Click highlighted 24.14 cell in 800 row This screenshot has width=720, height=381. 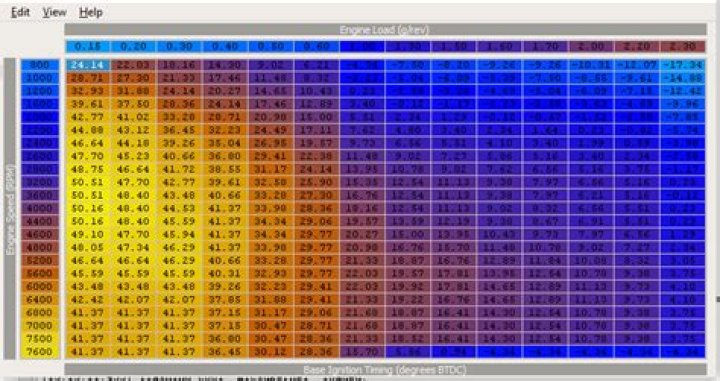(x=87, y=65)
